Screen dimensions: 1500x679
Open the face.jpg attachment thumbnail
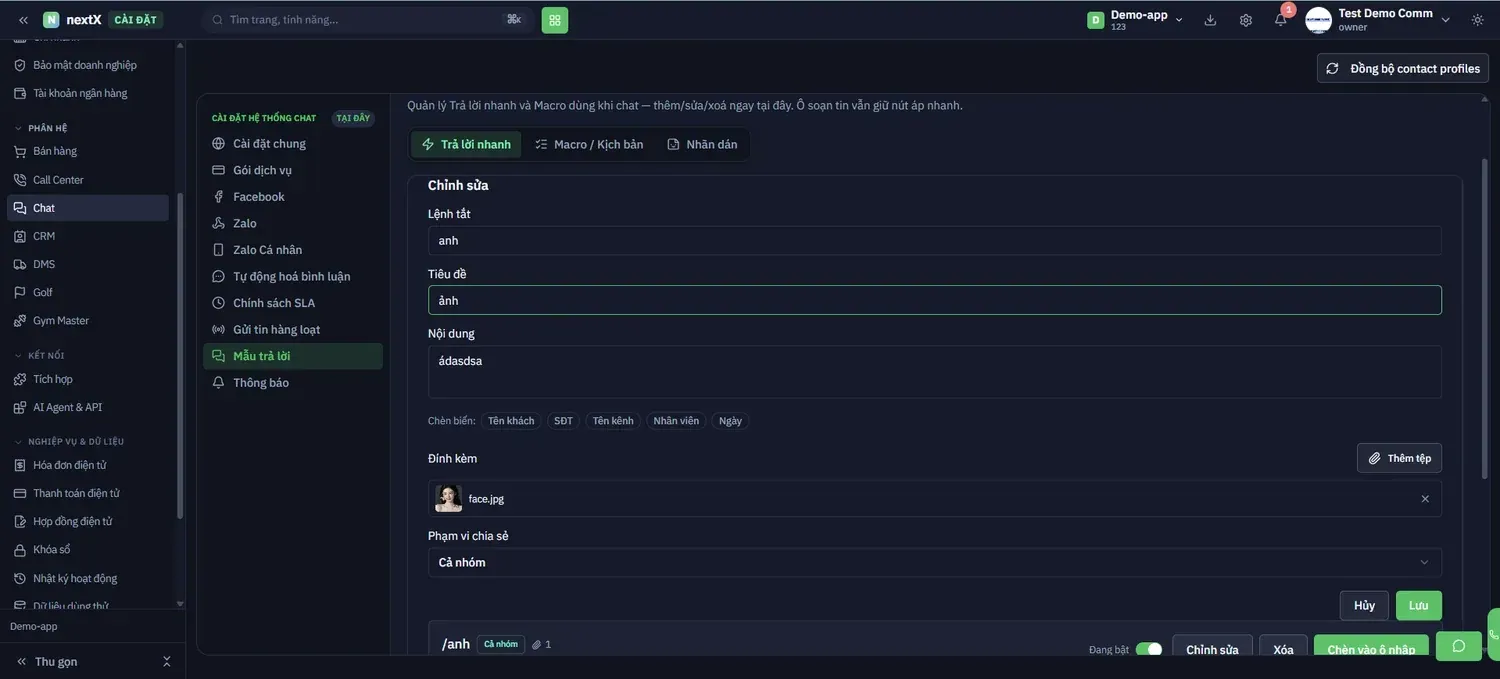pyautogui.click(x=448, y=499)
